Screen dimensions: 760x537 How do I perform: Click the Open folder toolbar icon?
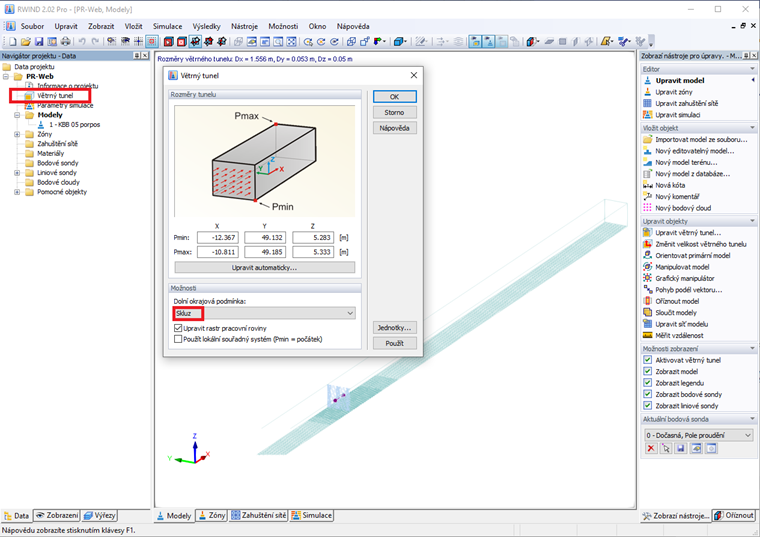(26, 42)
